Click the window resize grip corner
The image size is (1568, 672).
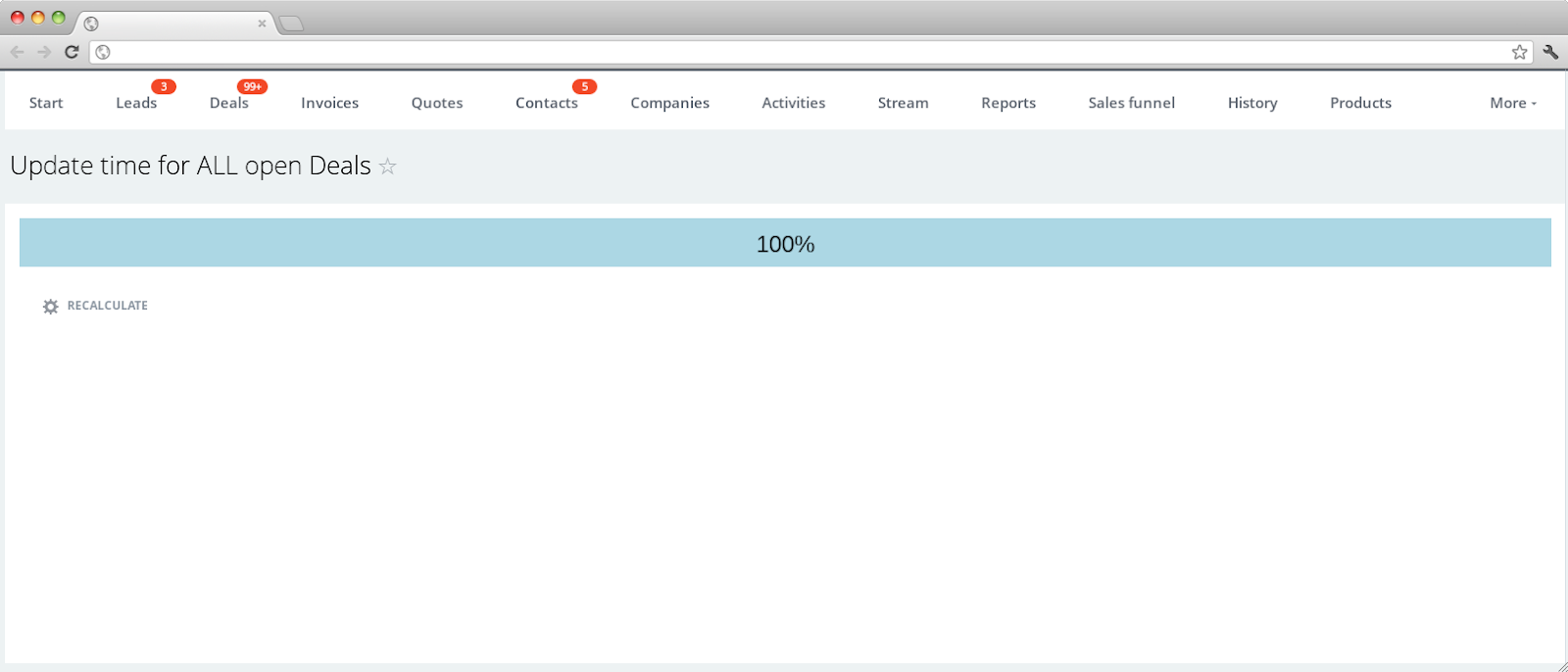tap(1561, 665)
